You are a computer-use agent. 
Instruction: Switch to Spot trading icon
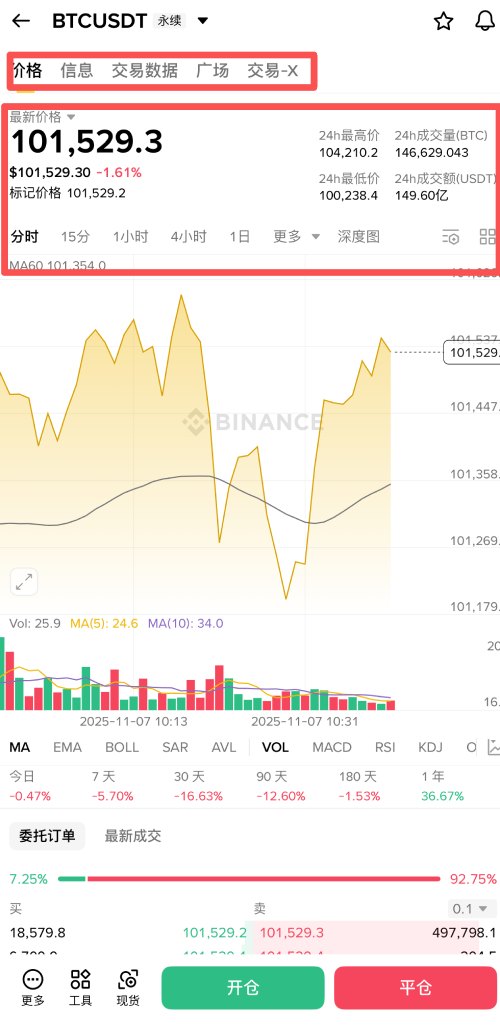tap(128, 988)
